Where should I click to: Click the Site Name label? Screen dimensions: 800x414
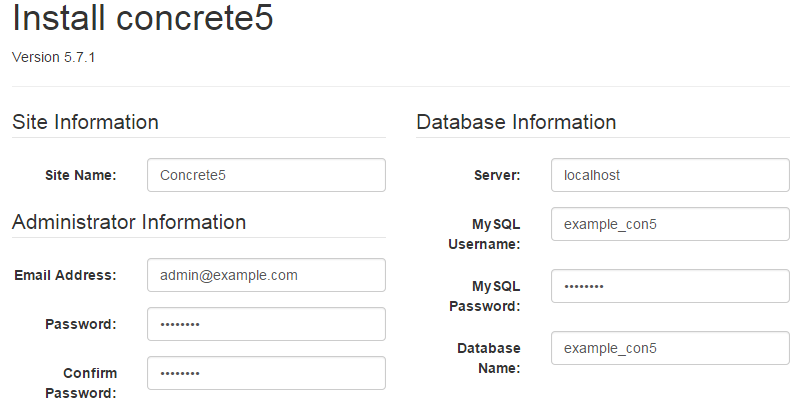click(81, 175)
